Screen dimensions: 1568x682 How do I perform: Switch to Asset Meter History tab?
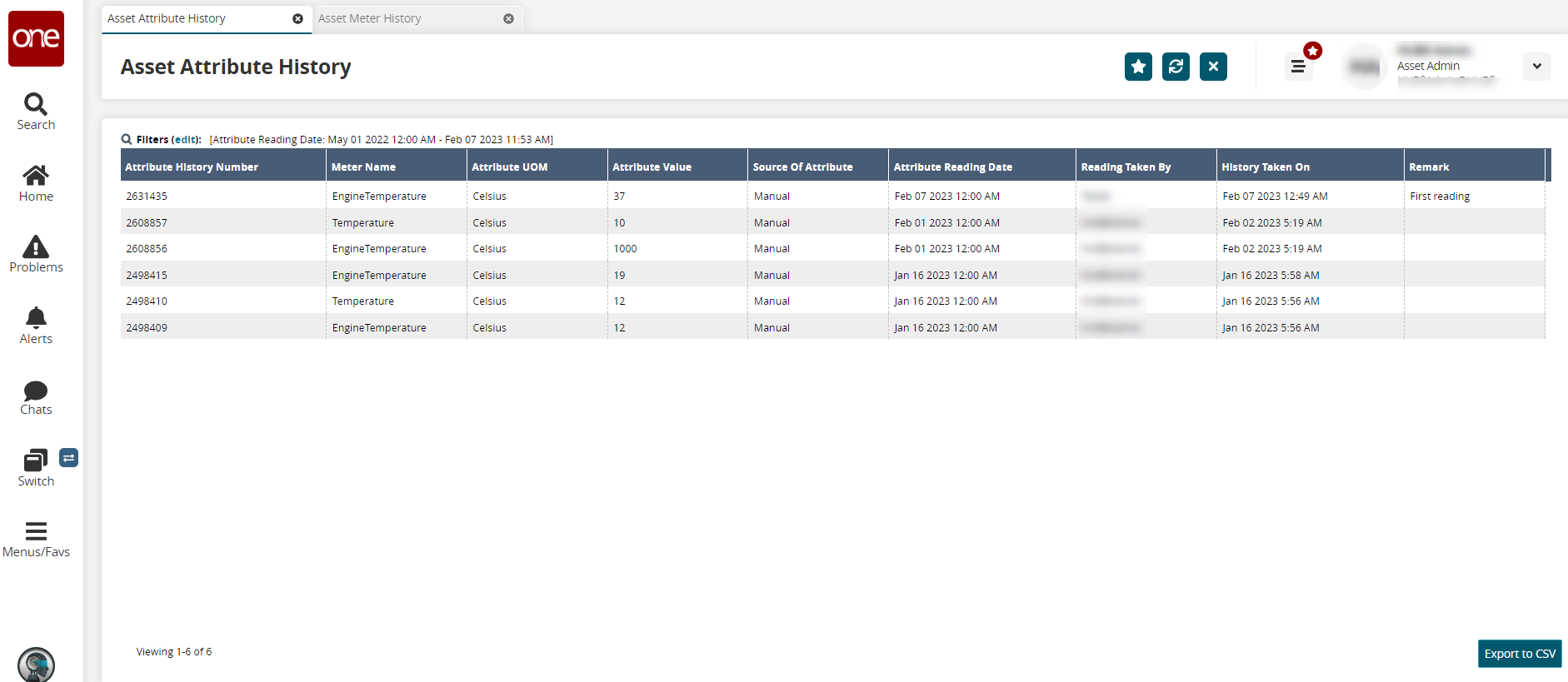point(369,18)
